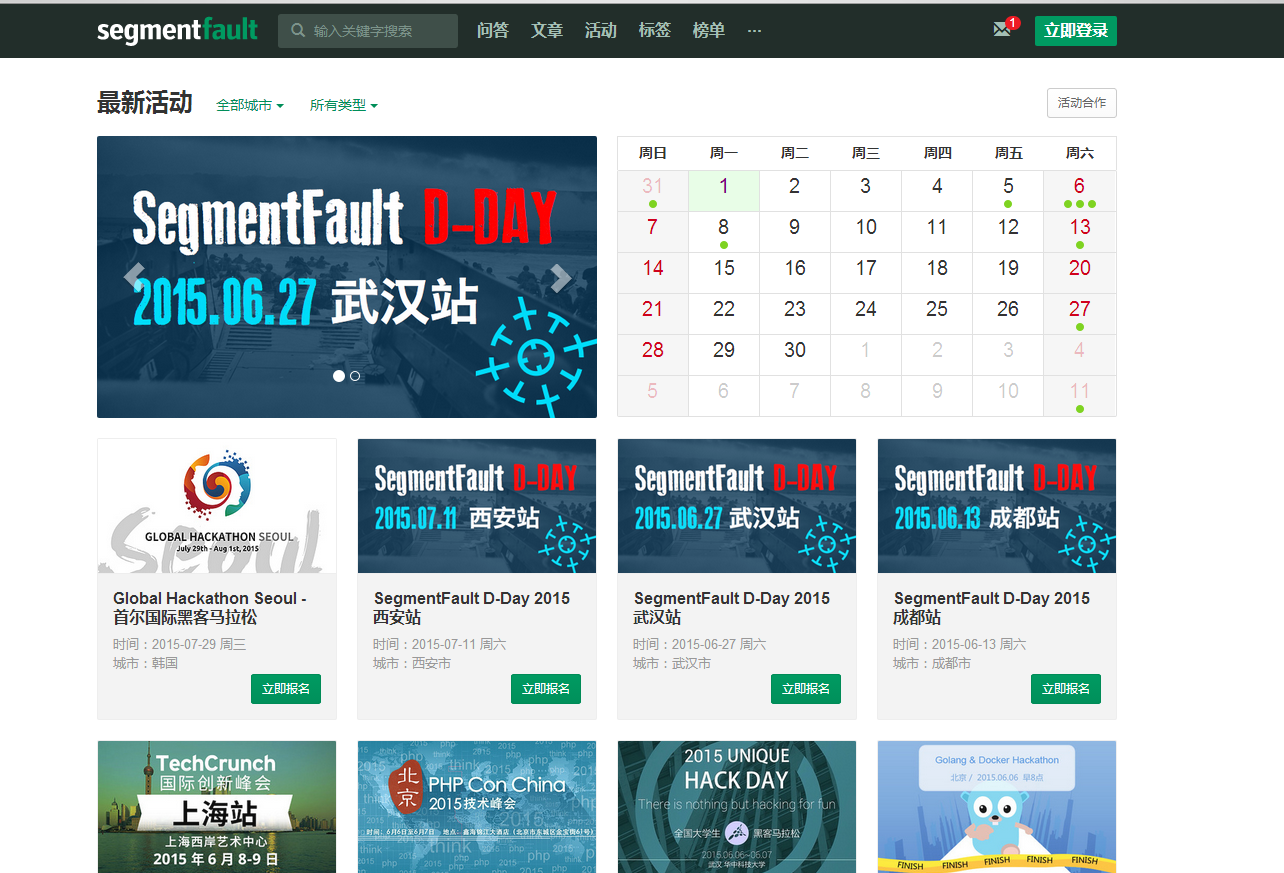Open the 2015 Unique Hack Day image
The image size is (1284, 873).
pyautogui.click(x=737, y=807)
